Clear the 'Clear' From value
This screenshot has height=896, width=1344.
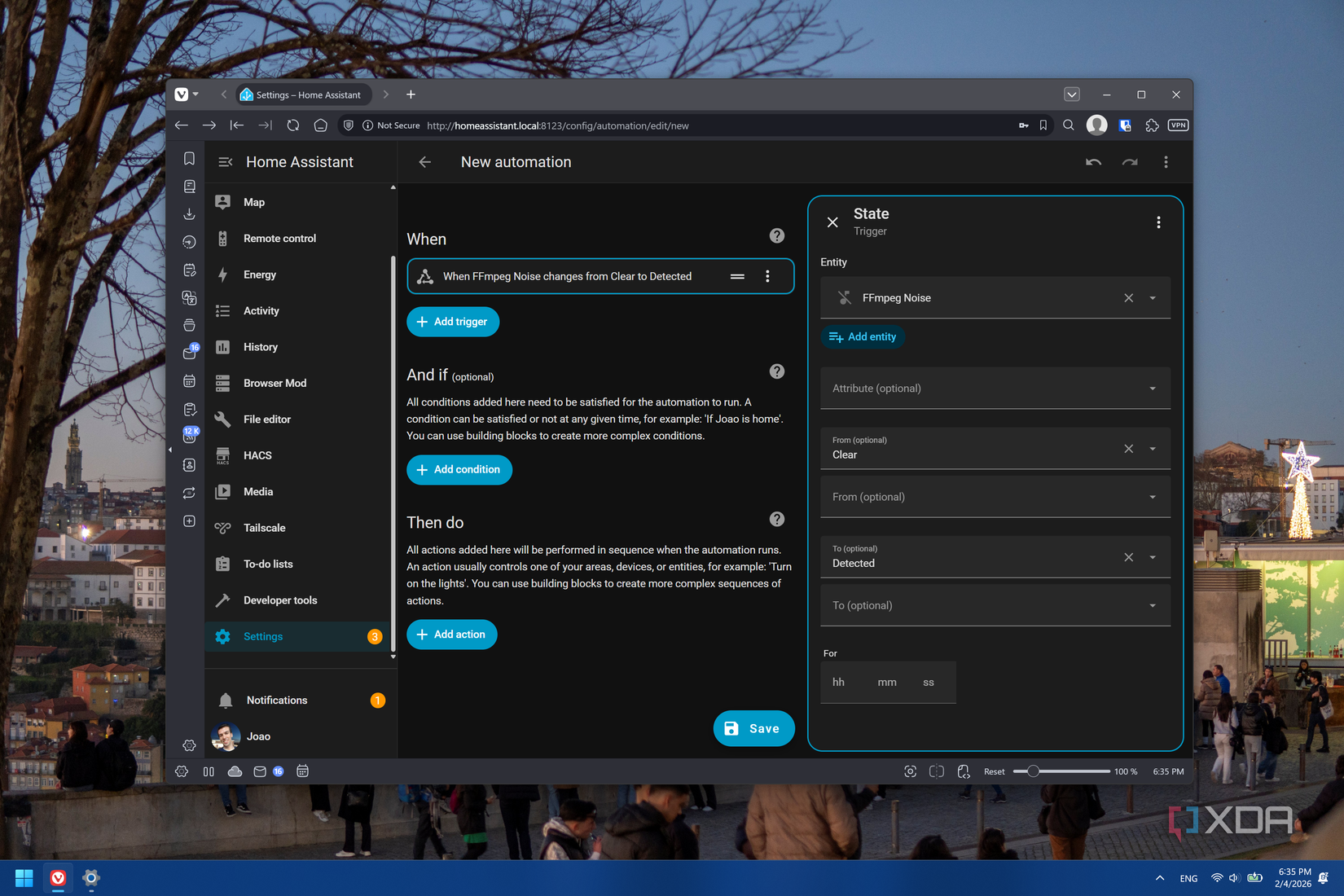coord(1128,449)
